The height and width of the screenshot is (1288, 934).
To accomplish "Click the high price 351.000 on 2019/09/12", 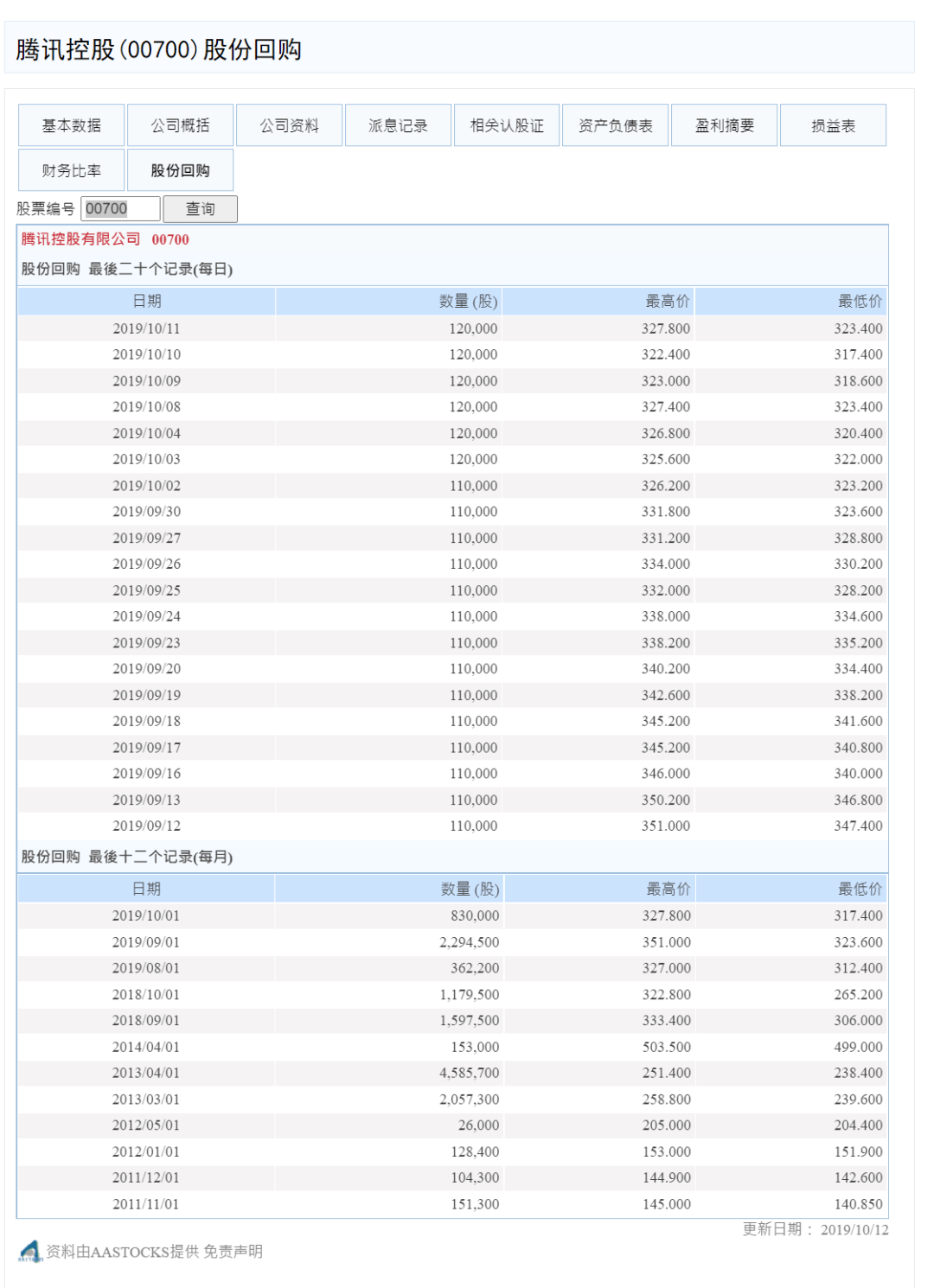I will pos(666,826).
